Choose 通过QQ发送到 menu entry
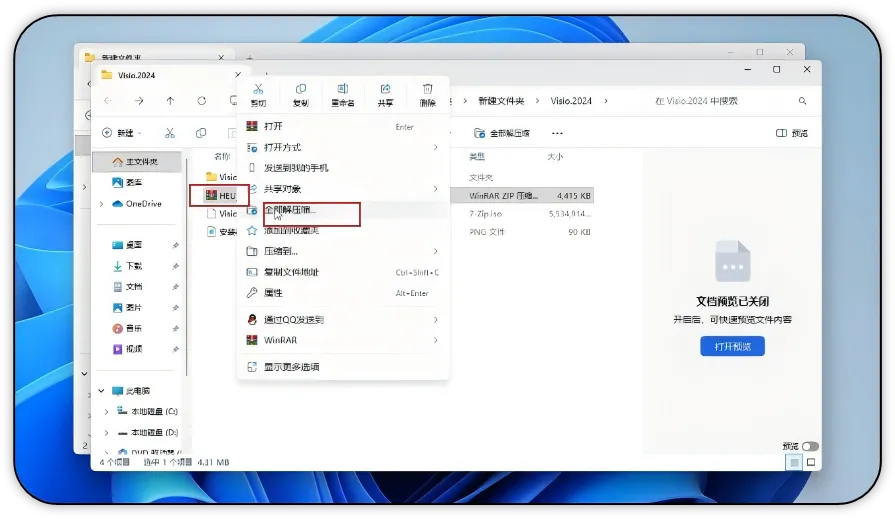The height and width of the screenshot is (519, 895). [x=342, y=320]
